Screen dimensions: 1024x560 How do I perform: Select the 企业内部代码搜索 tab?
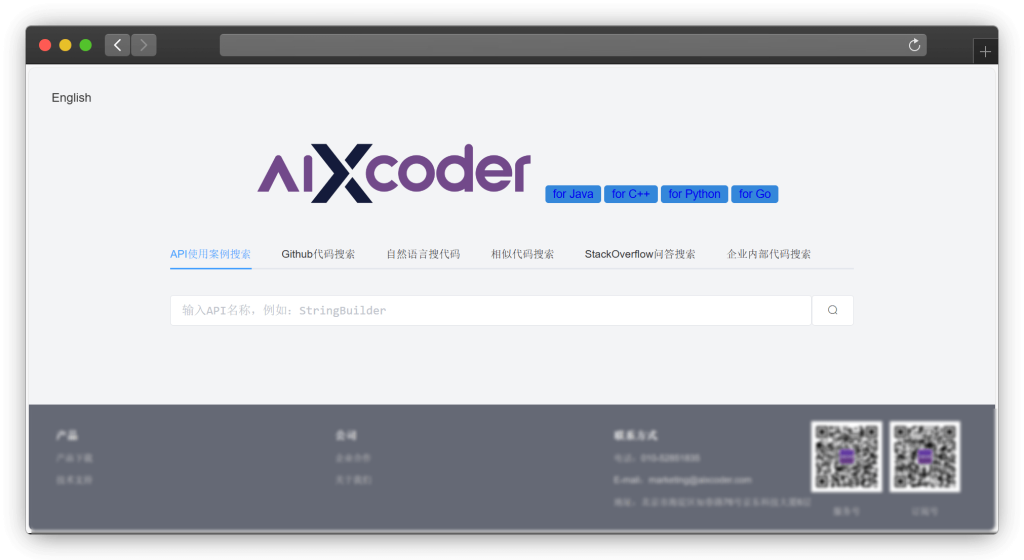tap(769, 254)
